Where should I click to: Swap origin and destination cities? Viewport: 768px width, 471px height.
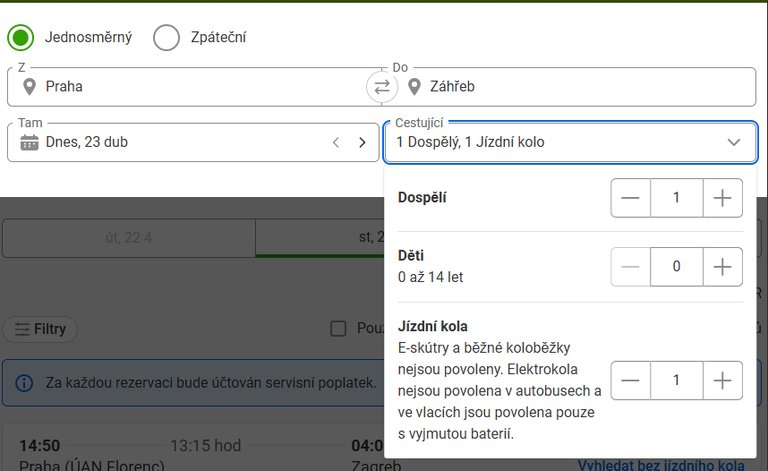pyautogui.click(x=381, y=87)
